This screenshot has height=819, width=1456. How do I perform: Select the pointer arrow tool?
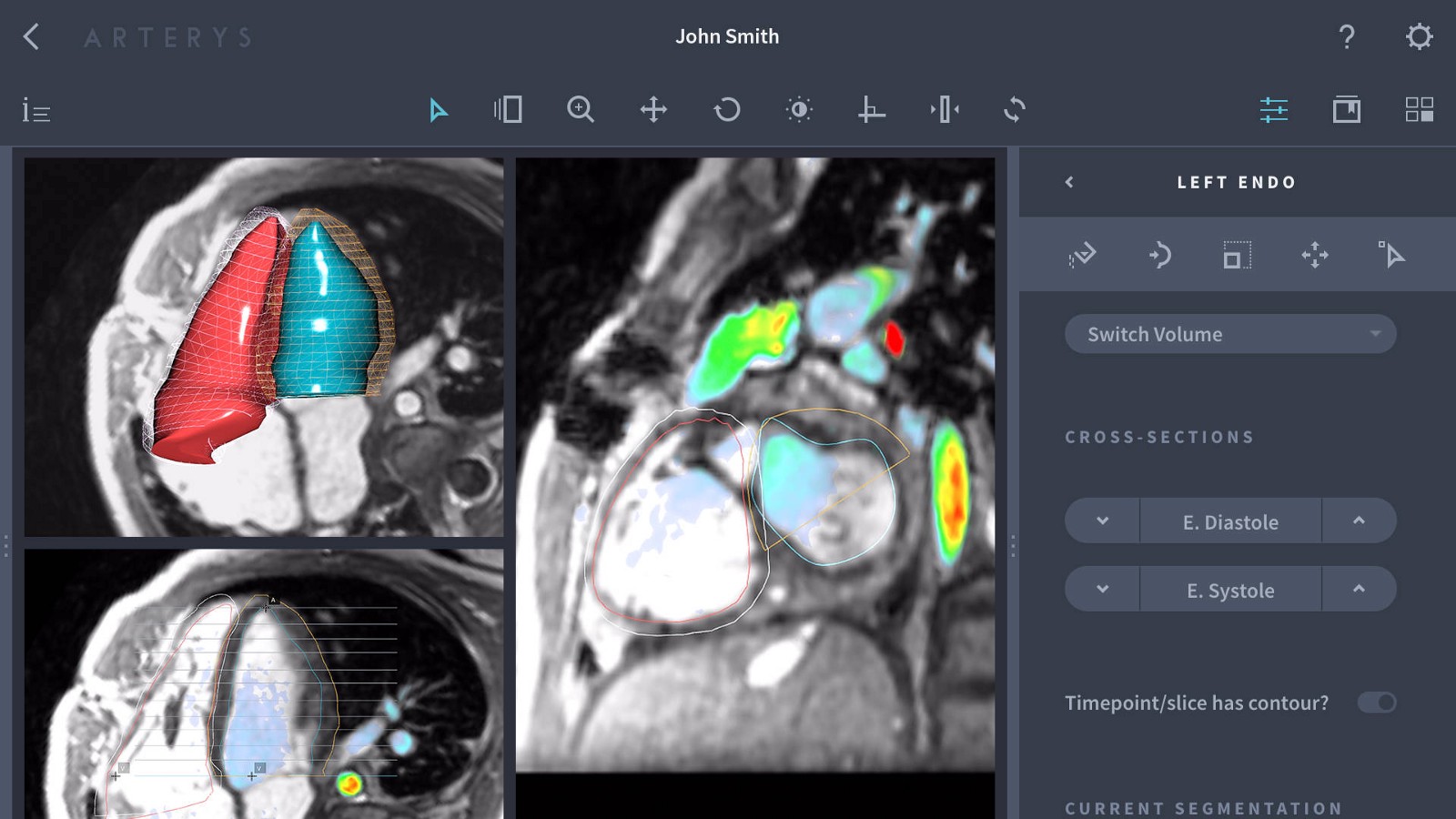(438, 110)
